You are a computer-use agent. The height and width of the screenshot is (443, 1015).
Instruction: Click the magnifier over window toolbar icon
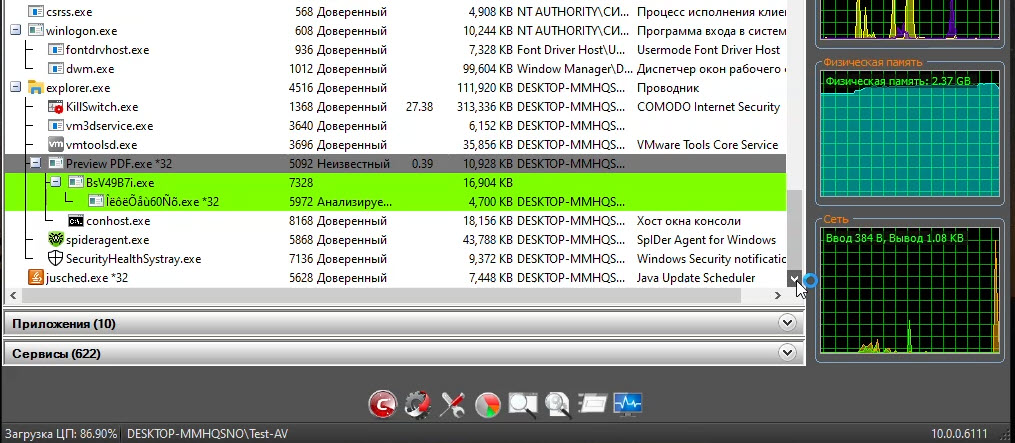522,404
